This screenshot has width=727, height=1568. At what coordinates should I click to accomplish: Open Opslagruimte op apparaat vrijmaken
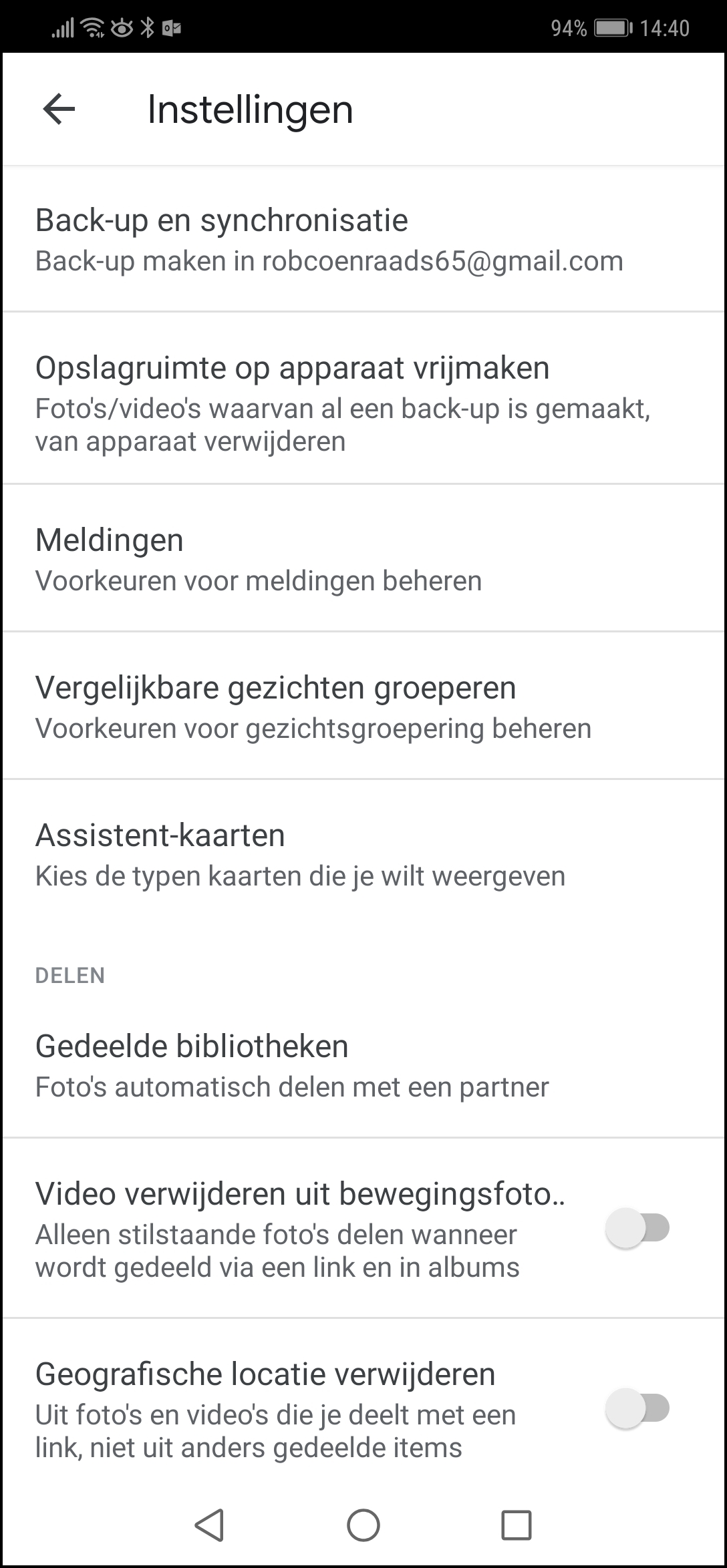[363, 398]
